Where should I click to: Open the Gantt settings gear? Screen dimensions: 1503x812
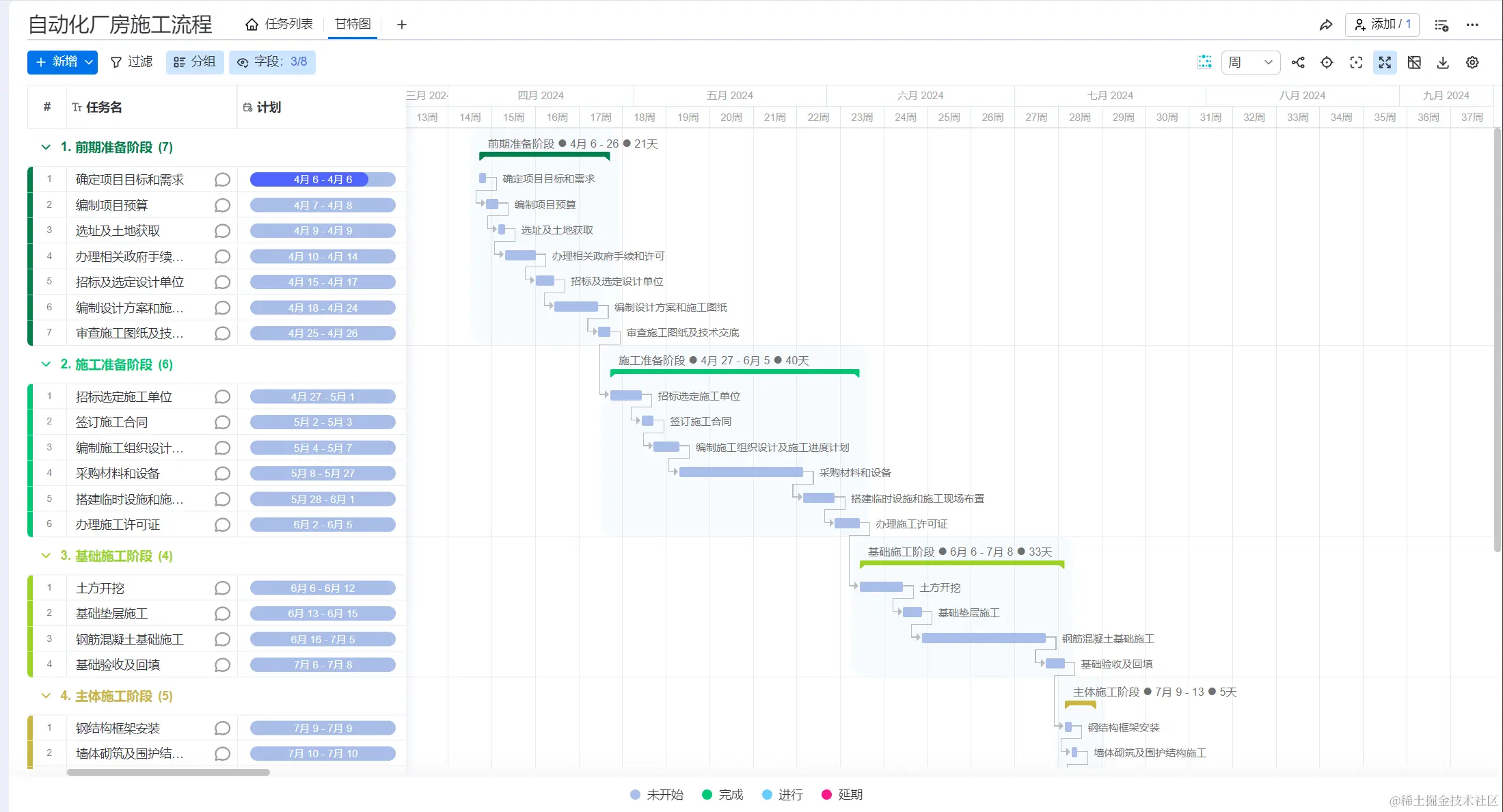click(x=1472, y=62)
